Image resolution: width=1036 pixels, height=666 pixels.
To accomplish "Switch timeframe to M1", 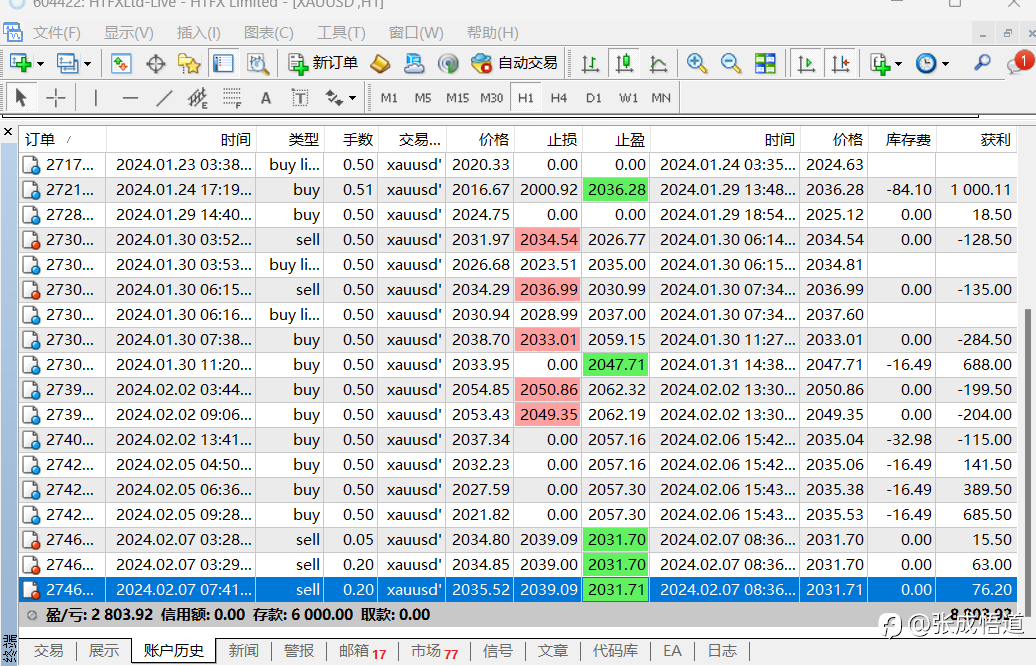I will pyautogui.click(x=389, y=98).
